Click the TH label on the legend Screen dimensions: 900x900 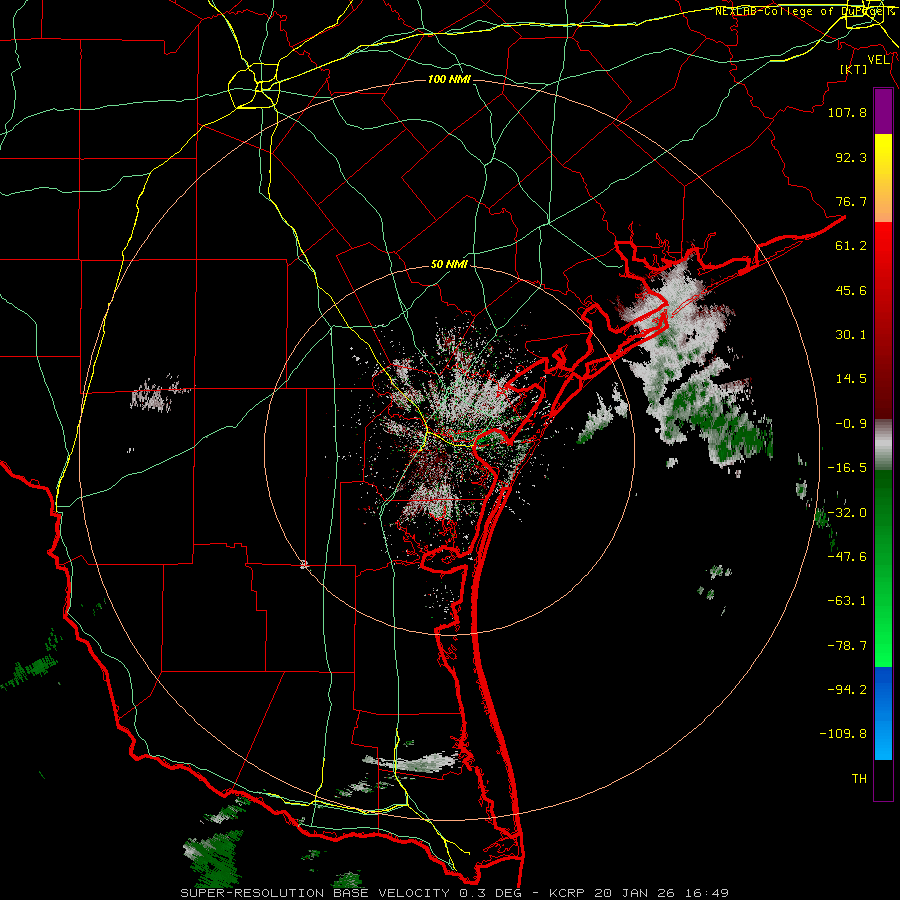tap(859, 779)
